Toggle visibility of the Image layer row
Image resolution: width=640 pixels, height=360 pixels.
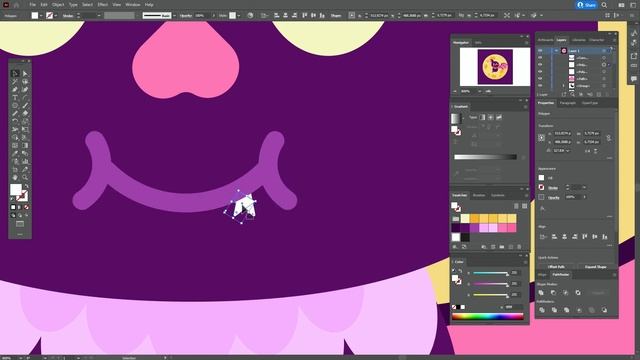(540, 86)
